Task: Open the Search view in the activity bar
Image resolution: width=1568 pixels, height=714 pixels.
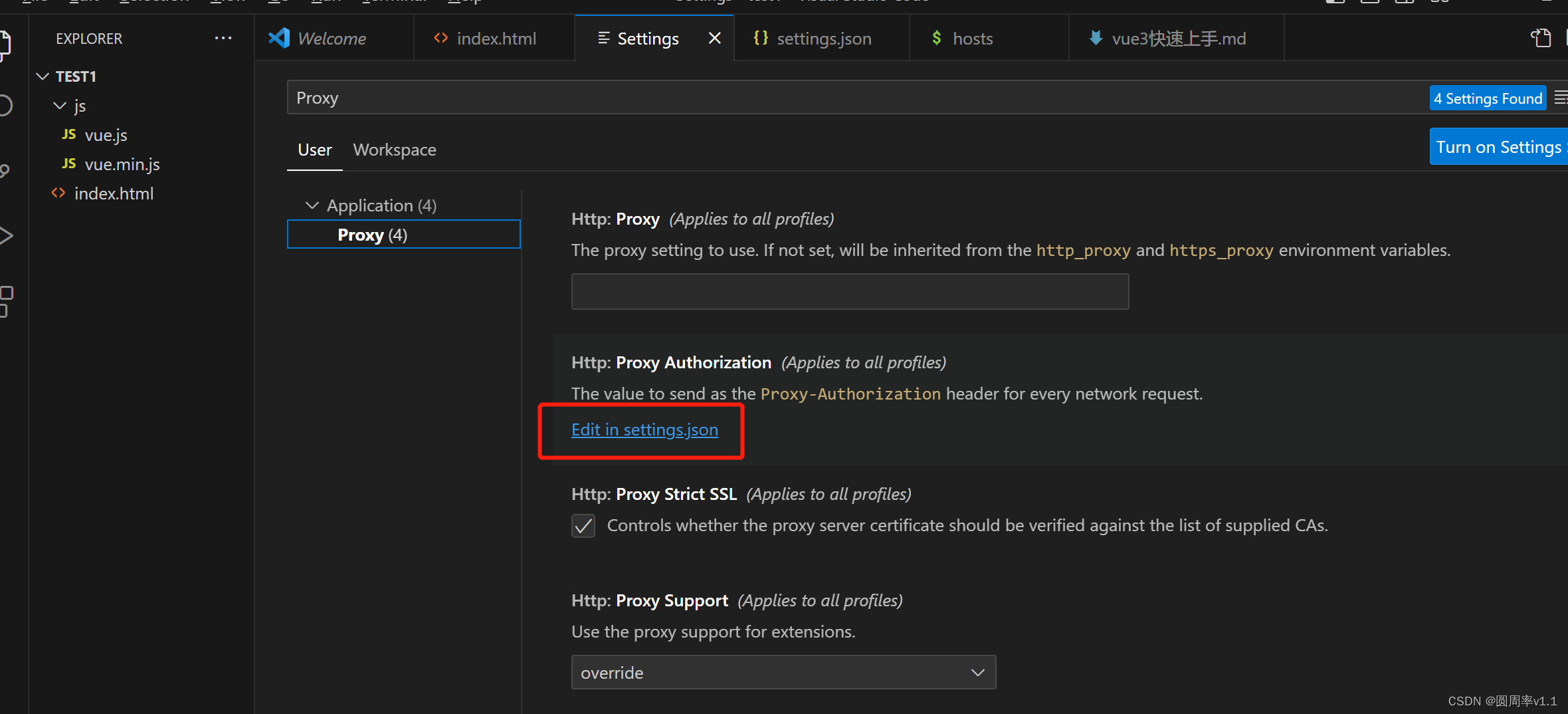Action: pos(7,105)
